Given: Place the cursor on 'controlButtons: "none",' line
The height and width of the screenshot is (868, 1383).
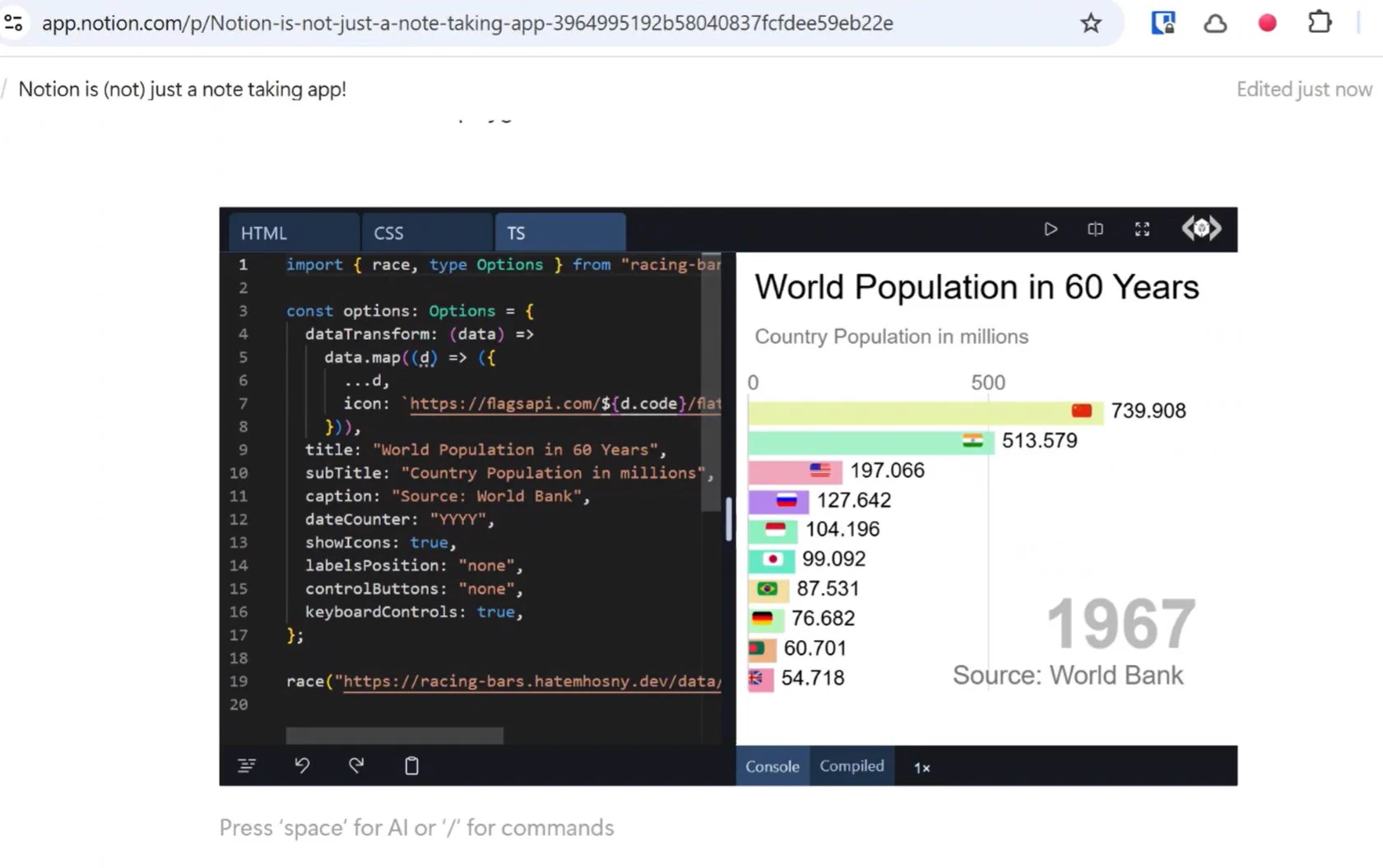Looking at the screenshot, I should pyautogui.click(x=414, y=588).
